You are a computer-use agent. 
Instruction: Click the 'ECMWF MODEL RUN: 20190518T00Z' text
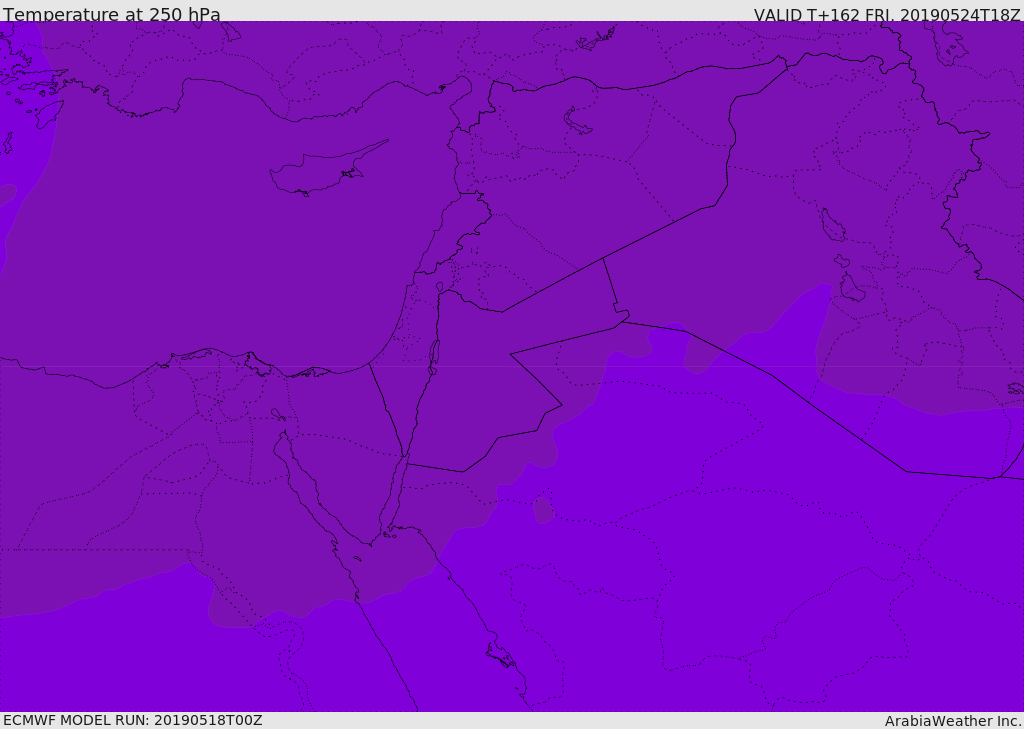(133, 720)
